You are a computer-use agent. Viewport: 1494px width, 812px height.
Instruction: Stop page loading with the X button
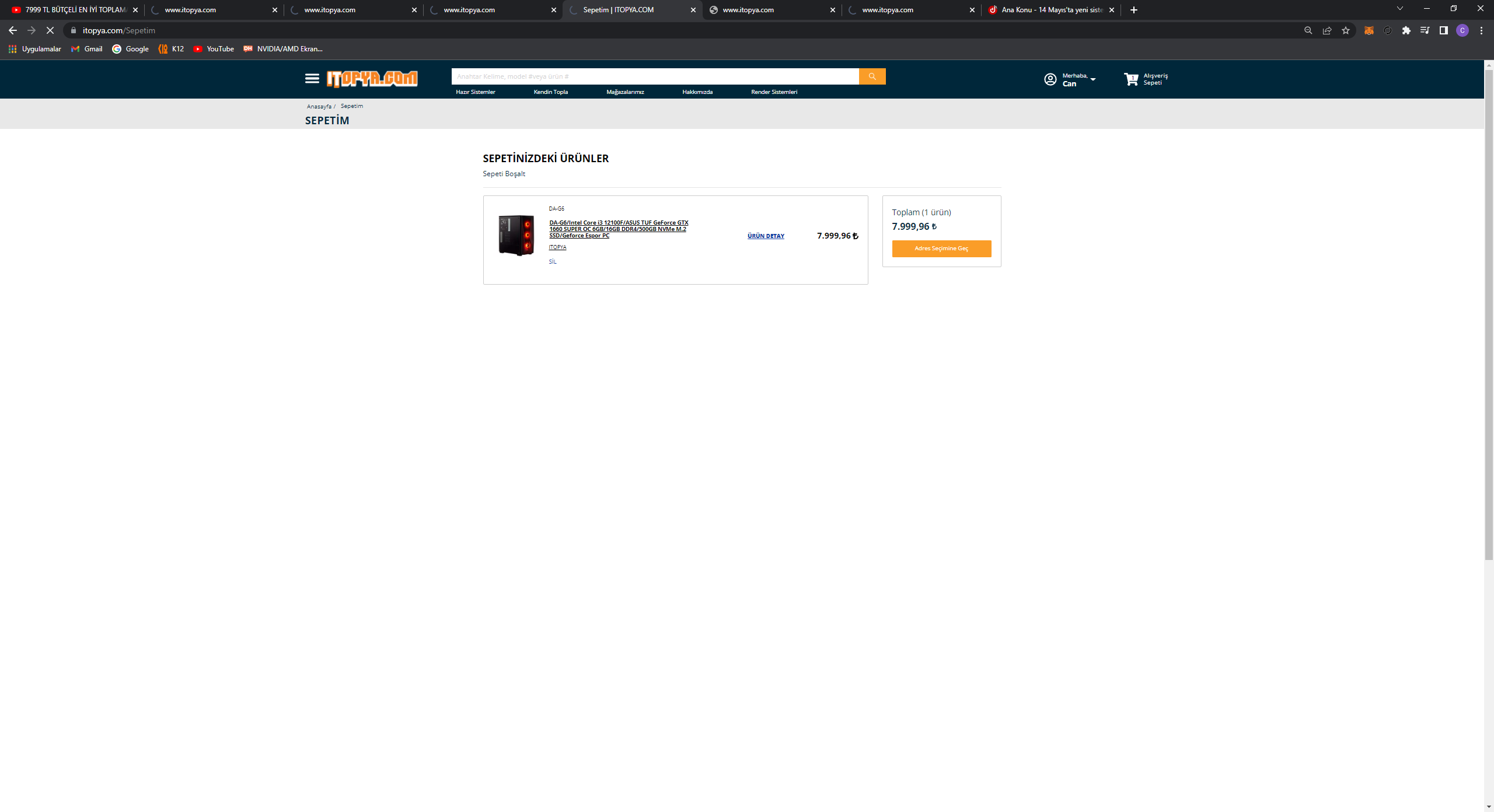point(50,30)
